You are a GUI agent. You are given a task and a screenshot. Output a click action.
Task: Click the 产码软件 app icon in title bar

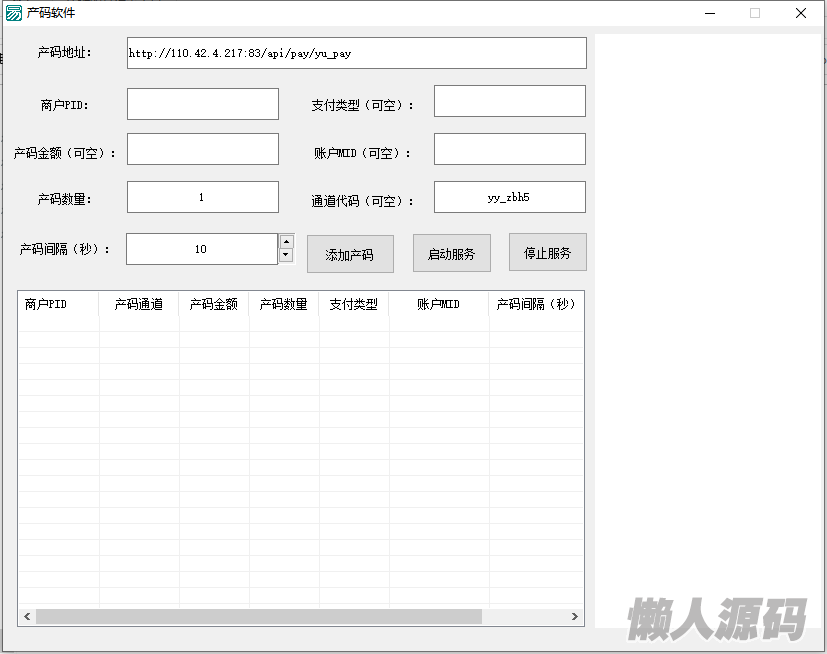pyautogui.click(x=14, y=13)
